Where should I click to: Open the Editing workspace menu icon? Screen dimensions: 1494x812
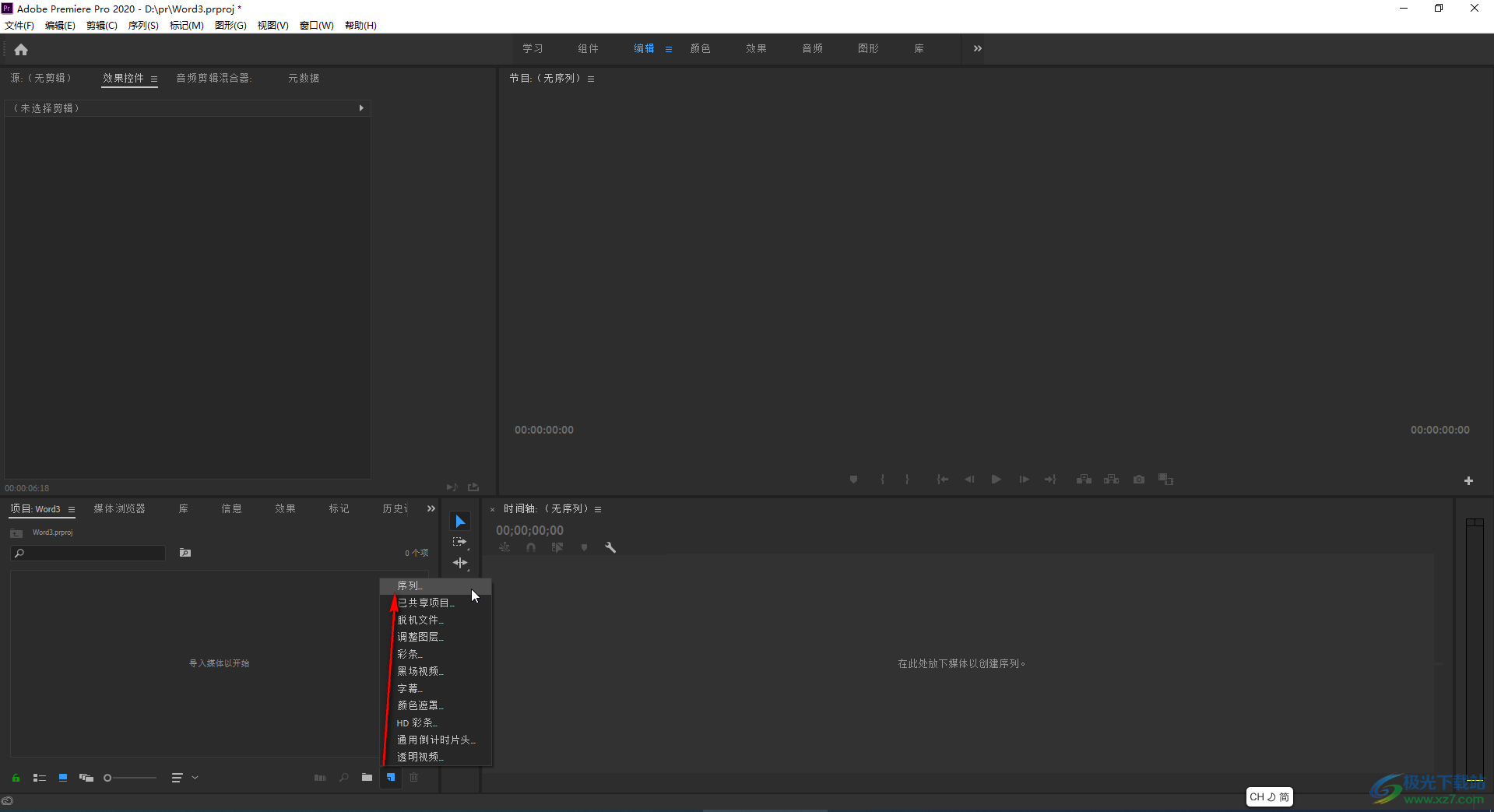669,49
